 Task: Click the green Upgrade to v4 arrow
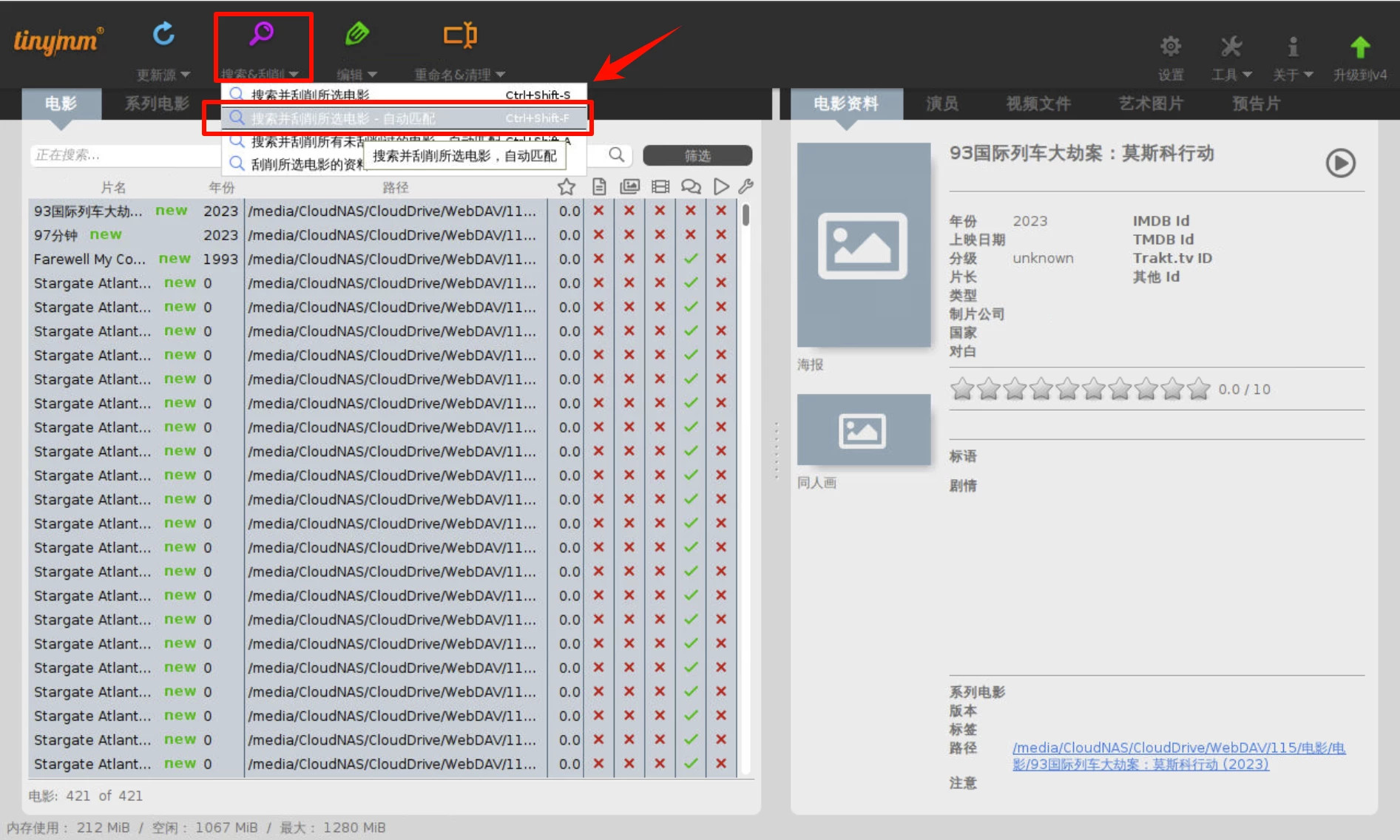click(x=1359, y=47)
